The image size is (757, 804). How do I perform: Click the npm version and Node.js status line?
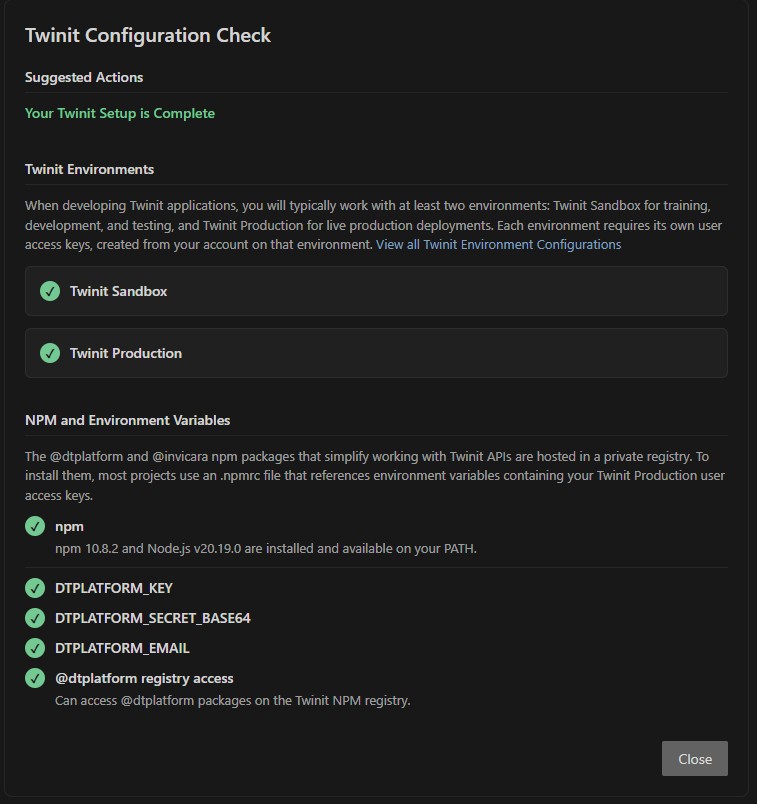[266, 549]
